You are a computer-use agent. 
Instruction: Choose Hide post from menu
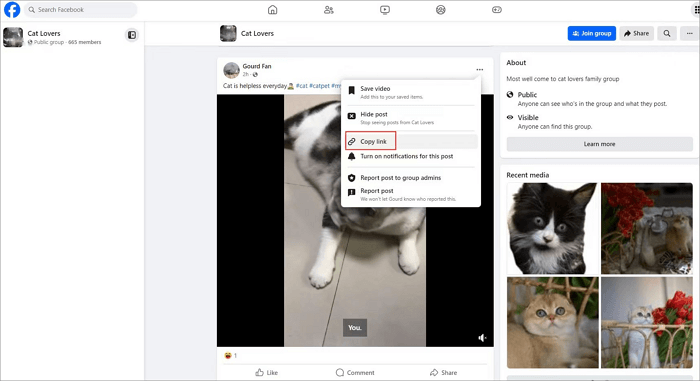[411, 118]
